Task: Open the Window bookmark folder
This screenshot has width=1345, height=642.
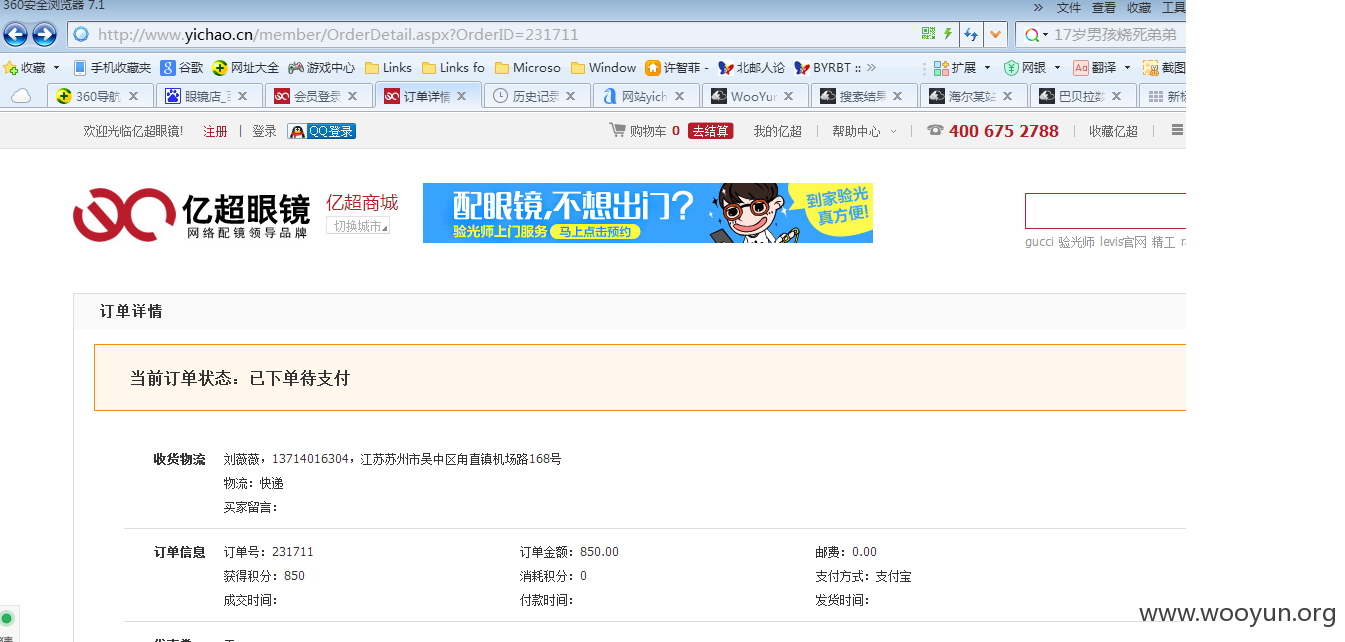Action: tap(604, 68)
